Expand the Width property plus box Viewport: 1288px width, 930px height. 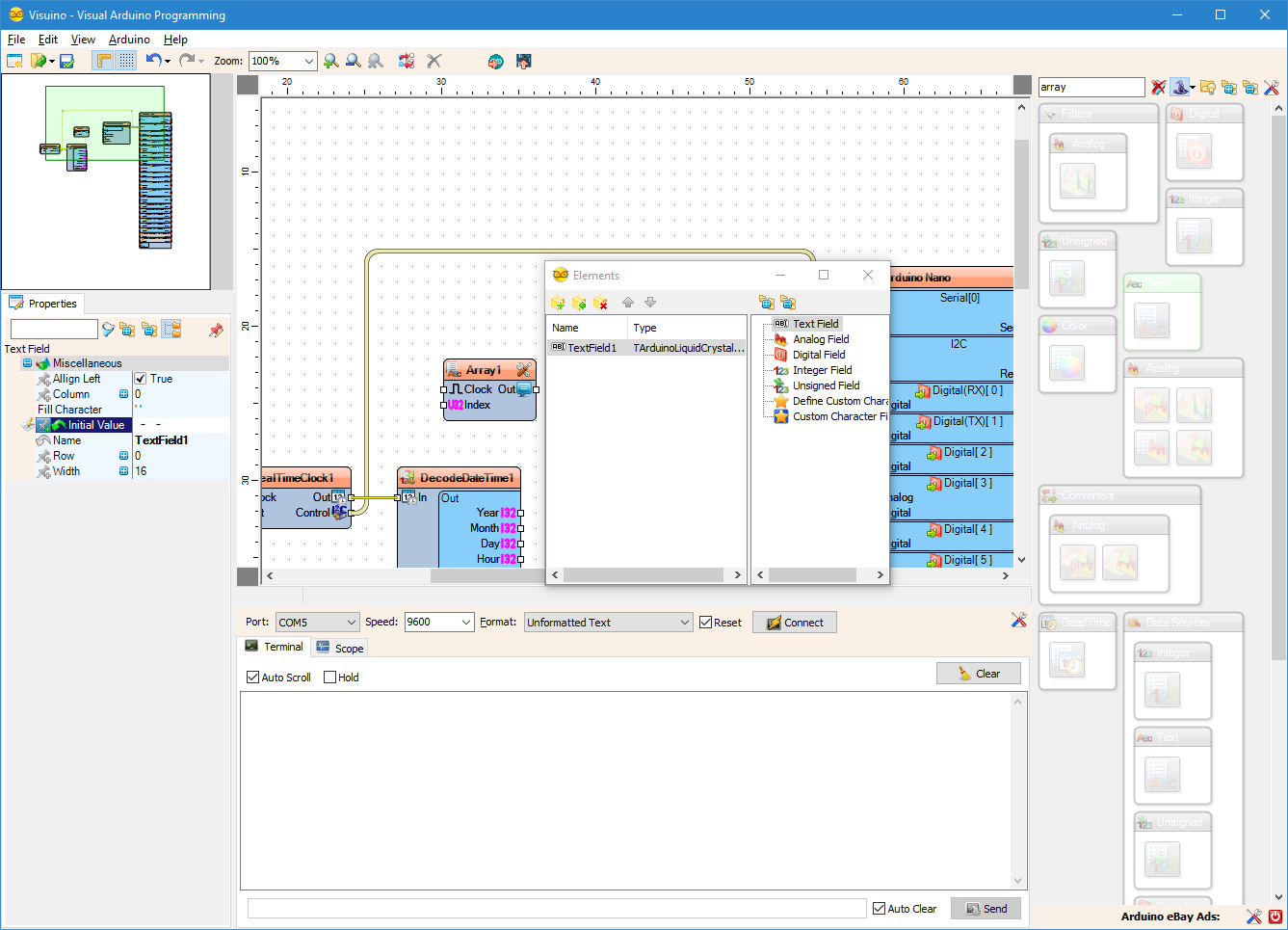[x=123, y=471]
